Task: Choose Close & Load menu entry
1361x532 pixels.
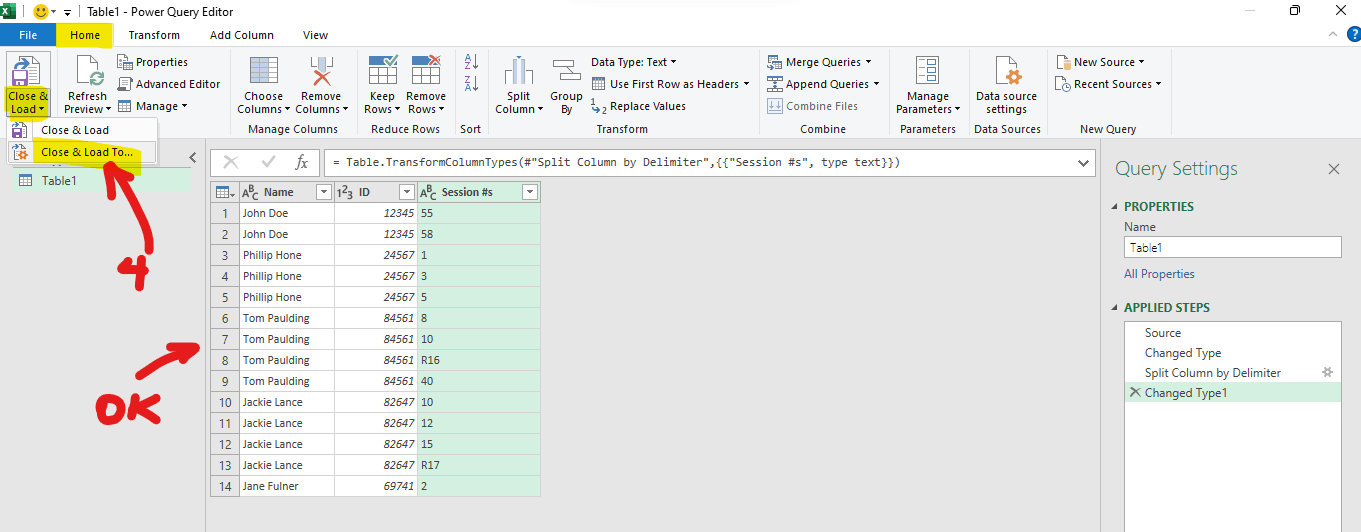Action: pyautogui.click(x=82, y=130)
